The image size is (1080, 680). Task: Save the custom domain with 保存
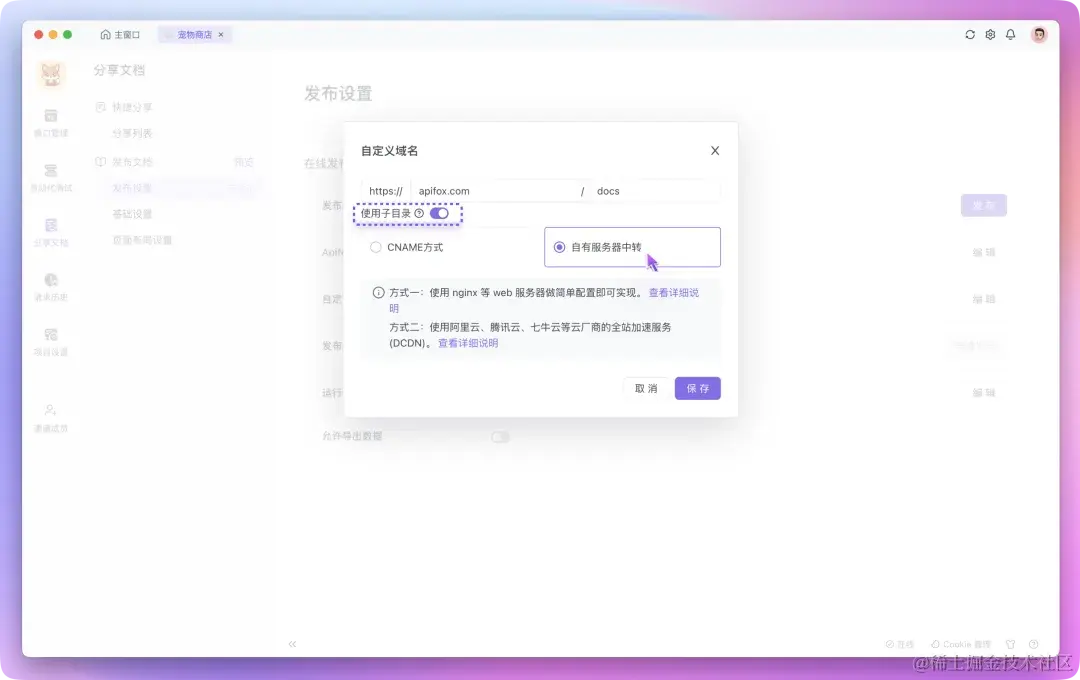click(x=697, y=388)
